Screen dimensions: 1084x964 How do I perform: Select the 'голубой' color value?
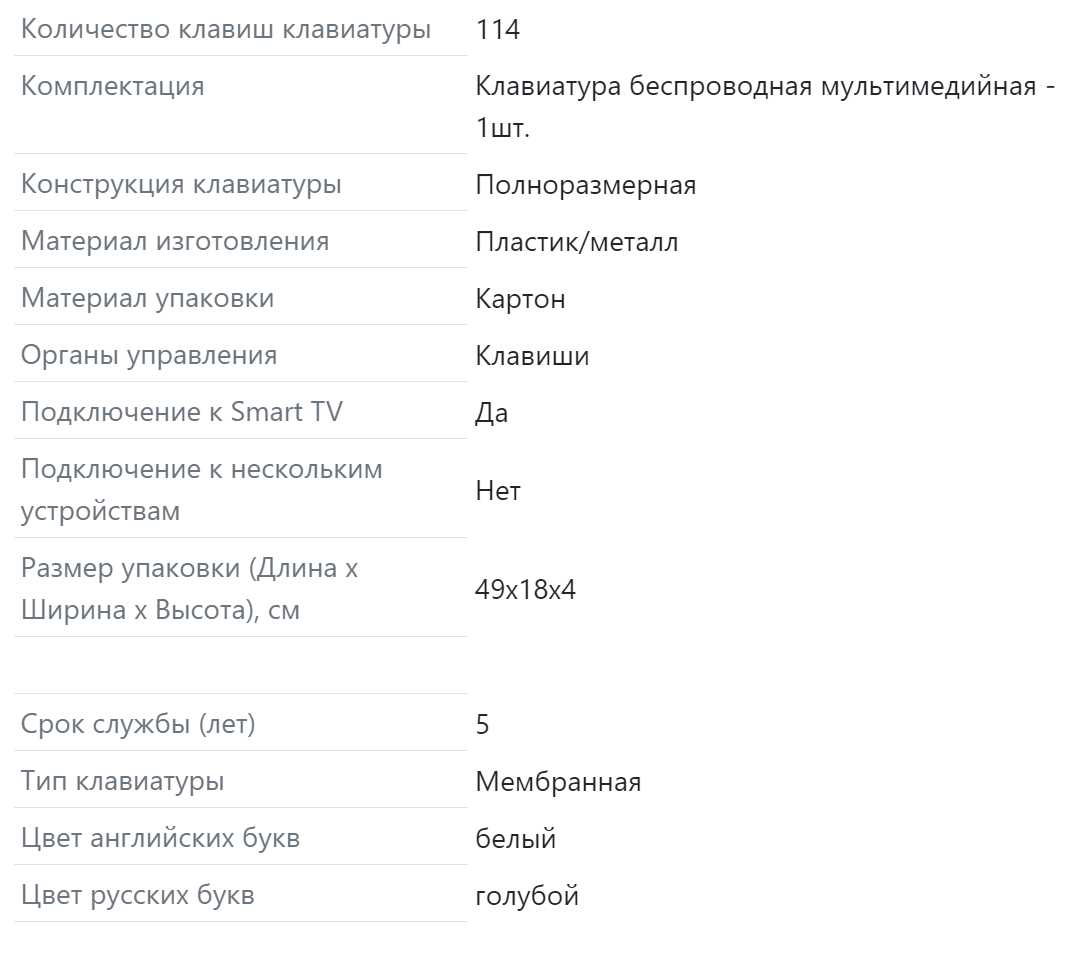(527, 896)
